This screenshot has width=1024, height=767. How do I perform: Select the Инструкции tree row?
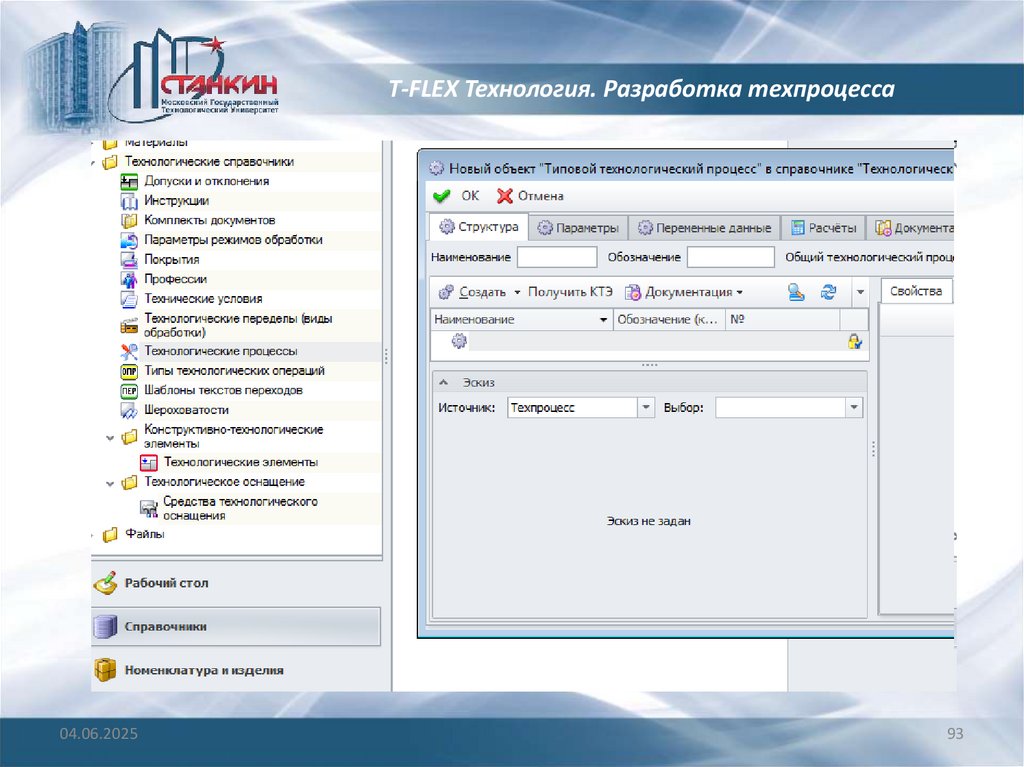pos(176,201)
